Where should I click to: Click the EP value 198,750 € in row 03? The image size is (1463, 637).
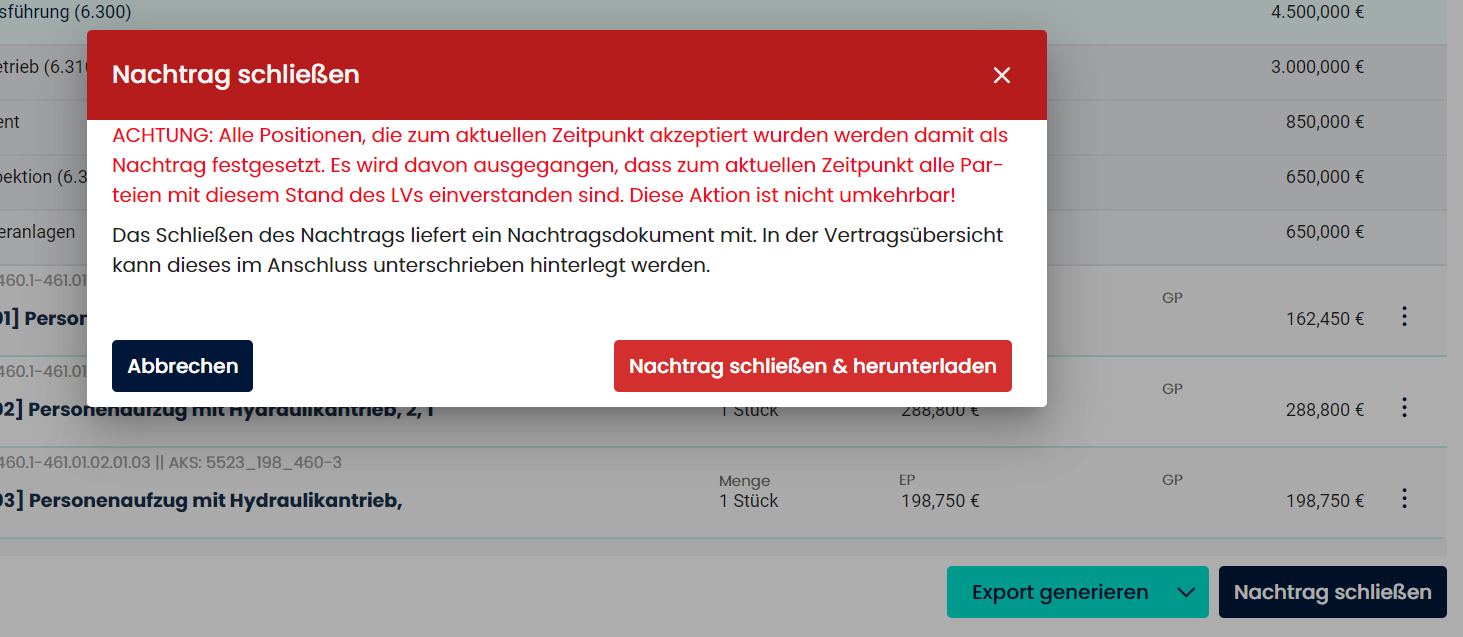coord(940,501)
